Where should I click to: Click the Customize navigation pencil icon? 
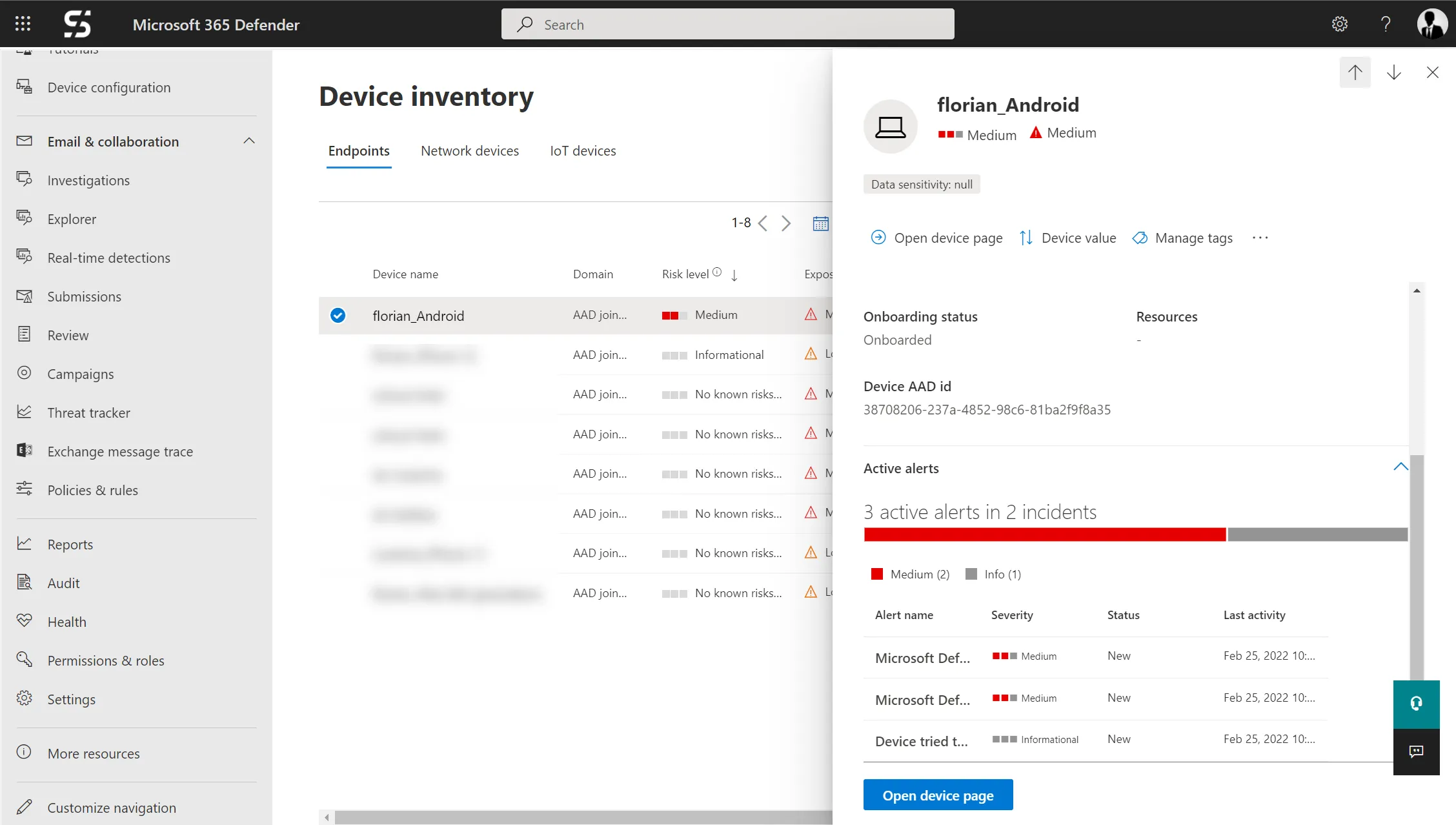(25, 807)
